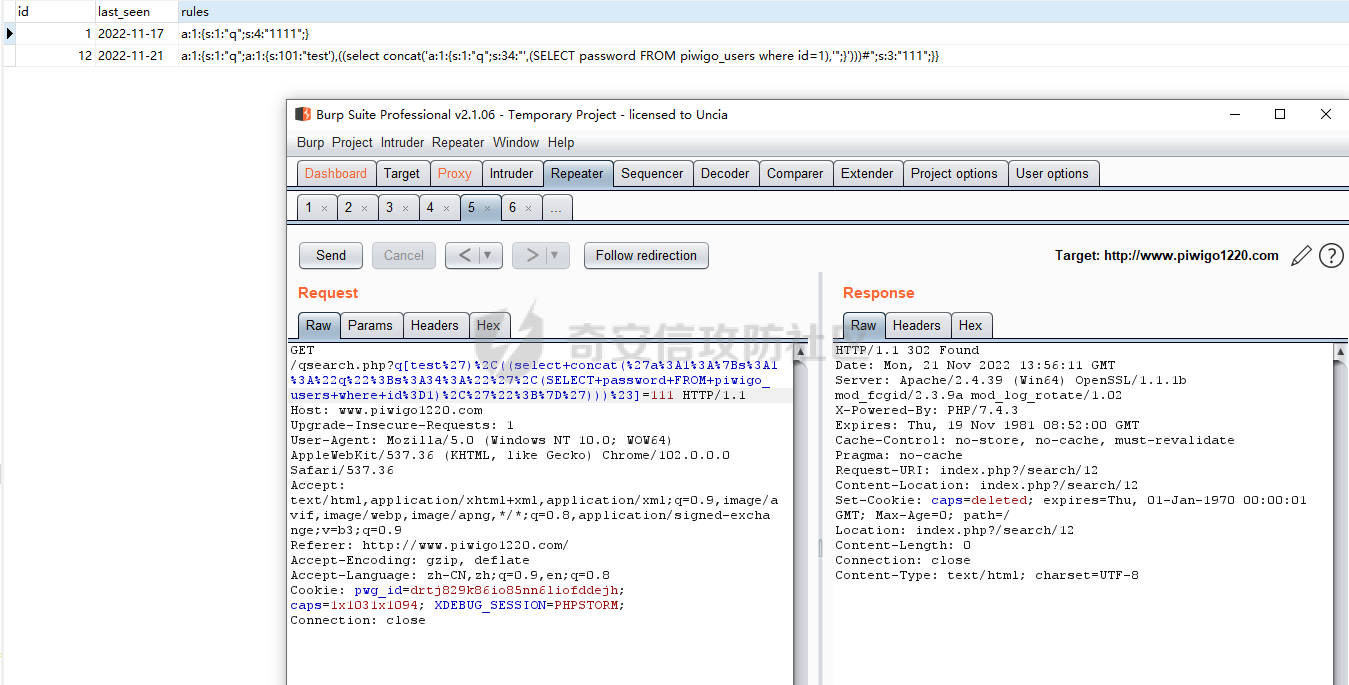Click the 'Content-Length: 0' response line
The width and height of the screenshot is (1349, 685).
pyautogui.click(x=902, y=545)
